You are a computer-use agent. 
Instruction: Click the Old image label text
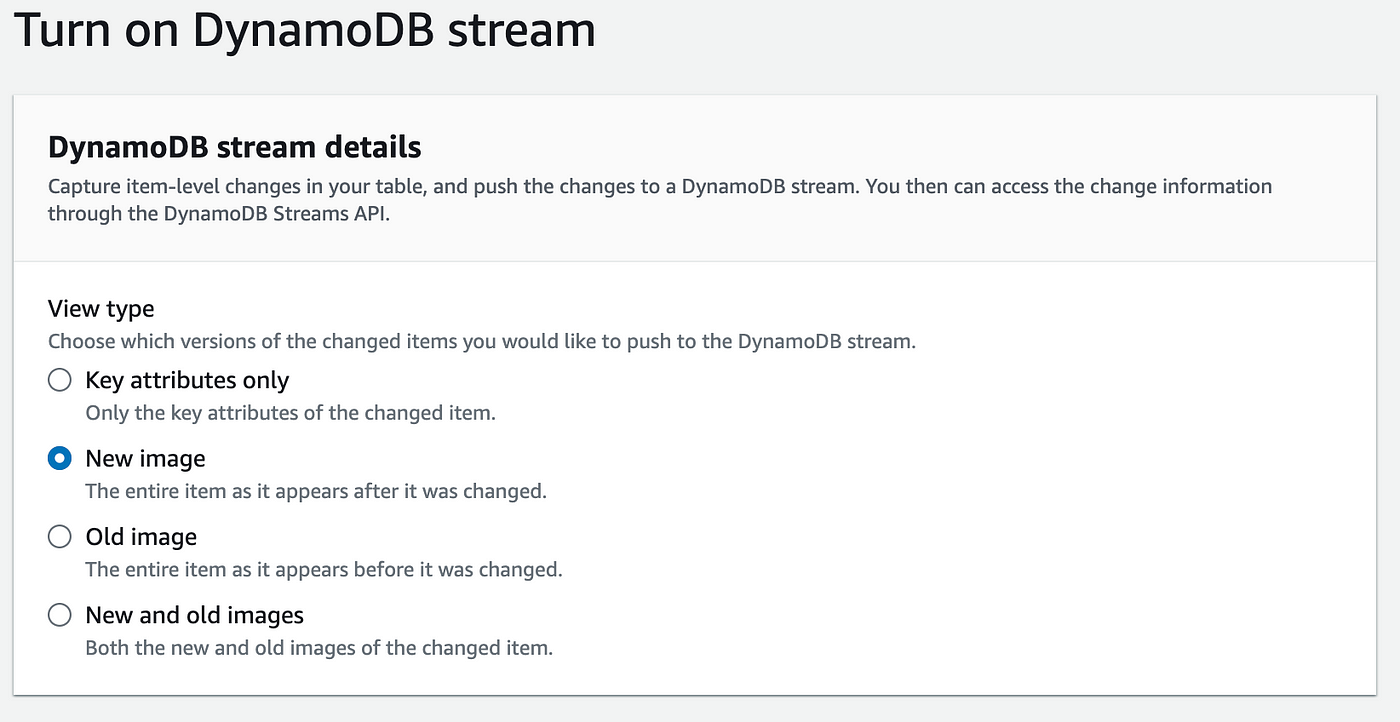click(140, 536)
